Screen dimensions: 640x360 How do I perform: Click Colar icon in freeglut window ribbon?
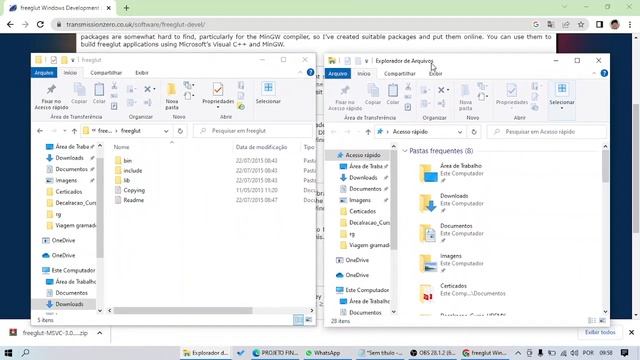pyautogui.click(x=99, y=93)
